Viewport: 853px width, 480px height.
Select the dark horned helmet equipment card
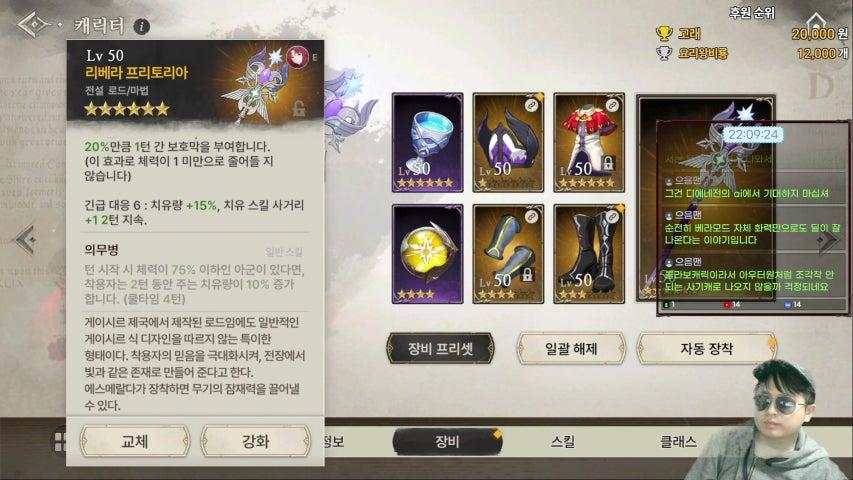pos(508,143)
